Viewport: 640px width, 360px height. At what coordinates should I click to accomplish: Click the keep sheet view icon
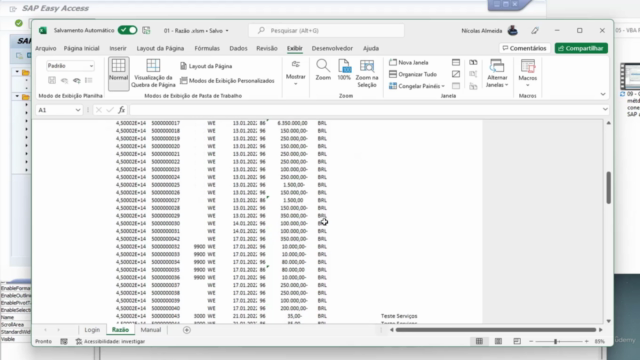point(52,80)
